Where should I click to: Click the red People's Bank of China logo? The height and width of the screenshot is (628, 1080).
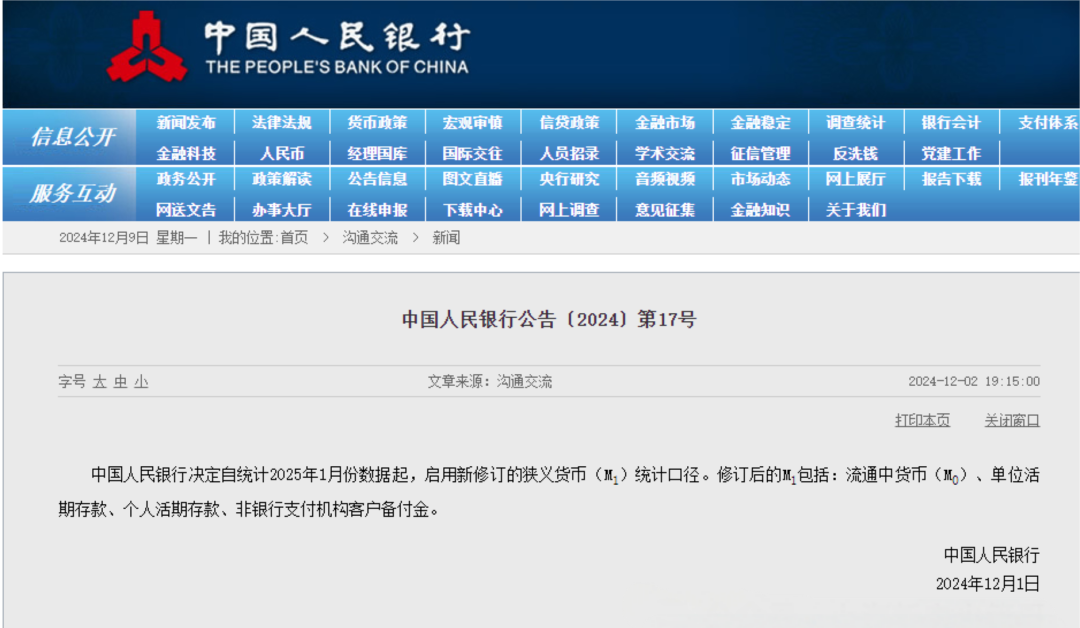[x=146, y=47]
